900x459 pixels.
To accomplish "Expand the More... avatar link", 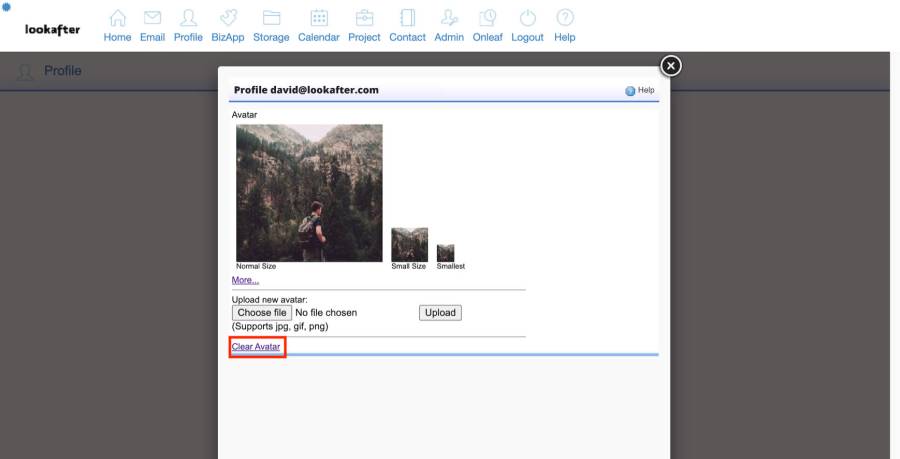I will click(245, 280).
